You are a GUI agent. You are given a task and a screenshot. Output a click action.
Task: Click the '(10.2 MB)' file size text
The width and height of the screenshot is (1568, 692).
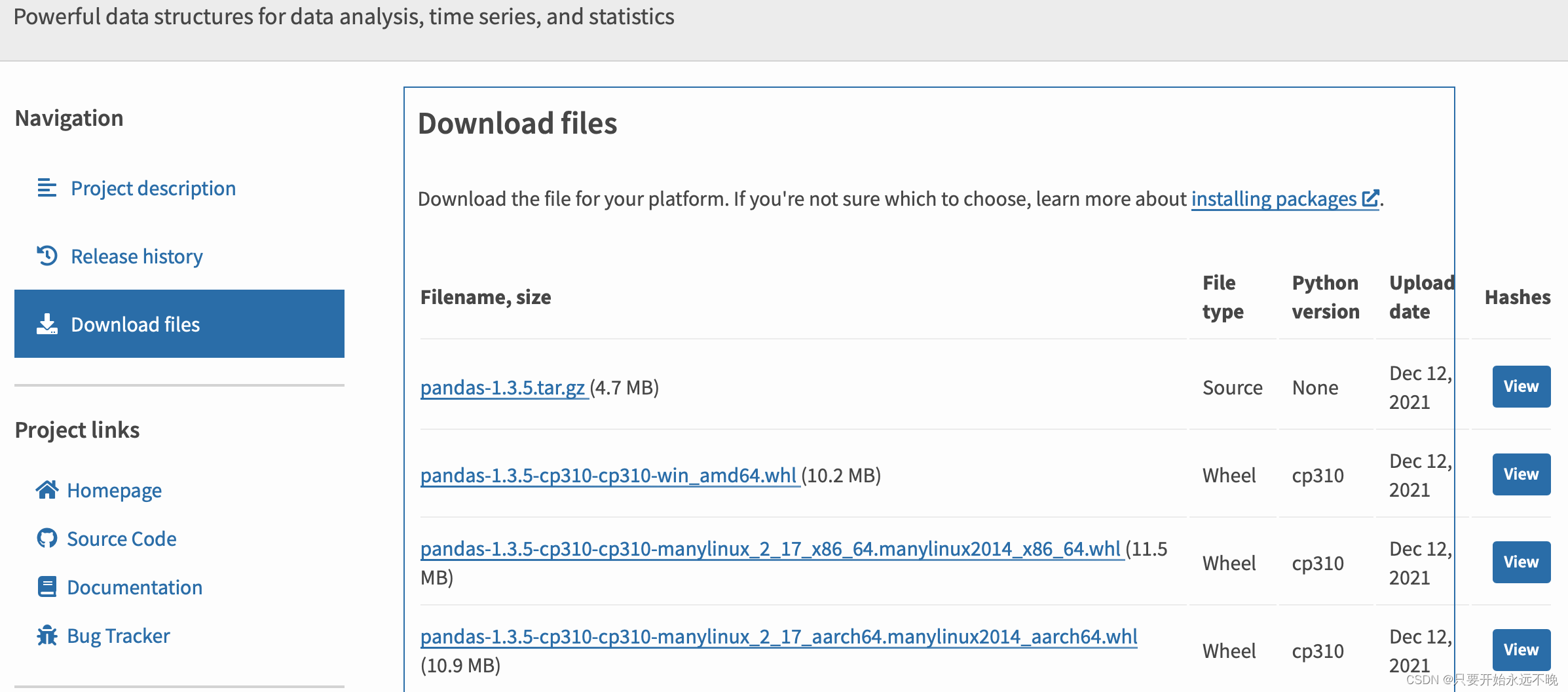click(x=841, y=475)
